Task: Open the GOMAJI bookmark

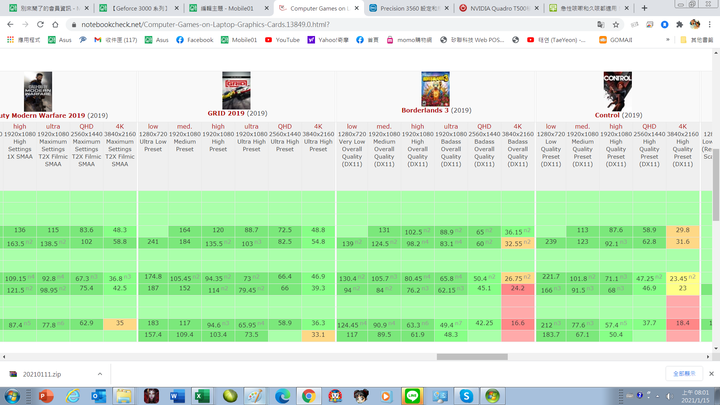Action: 616,40
